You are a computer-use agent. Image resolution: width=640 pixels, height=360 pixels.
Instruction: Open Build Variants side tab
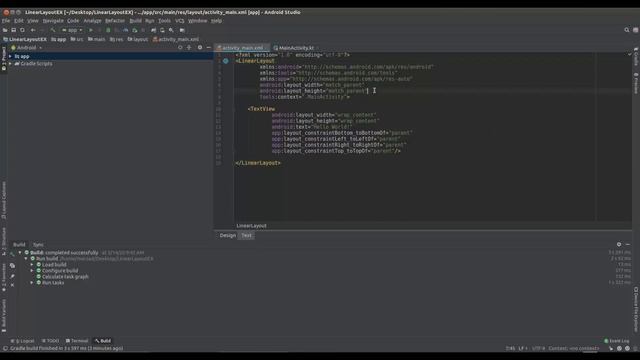[x=4, y=315]
